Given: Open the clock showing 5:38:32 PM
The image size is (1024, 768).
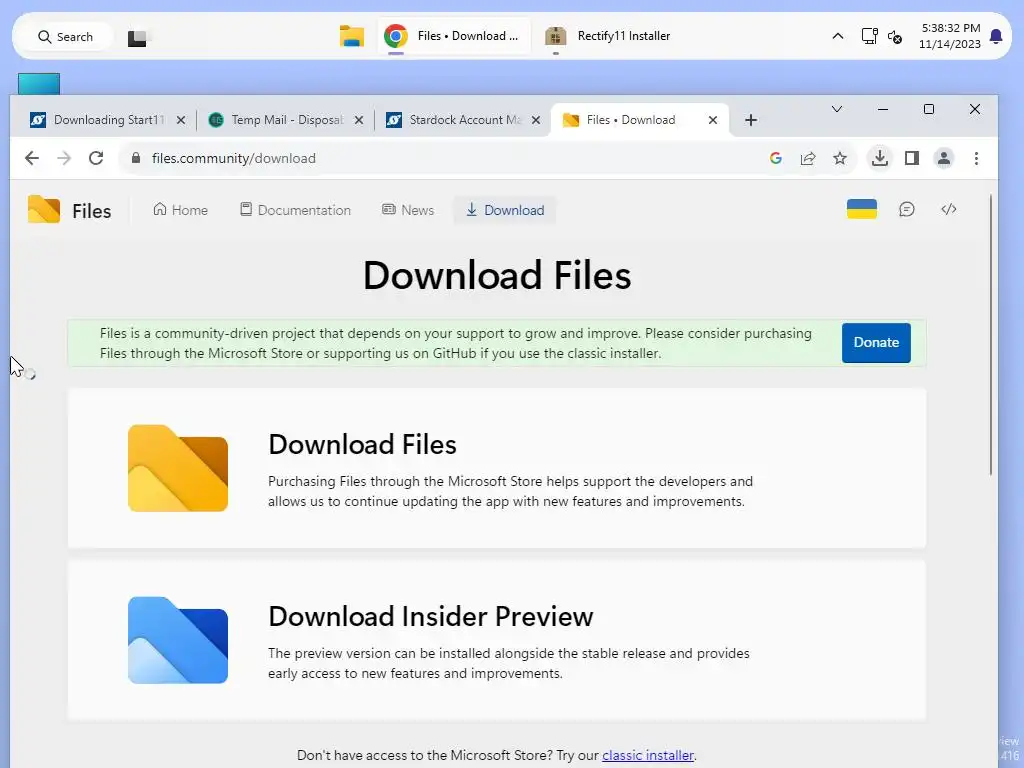Looking at the screenshot, I should (950, 36).
